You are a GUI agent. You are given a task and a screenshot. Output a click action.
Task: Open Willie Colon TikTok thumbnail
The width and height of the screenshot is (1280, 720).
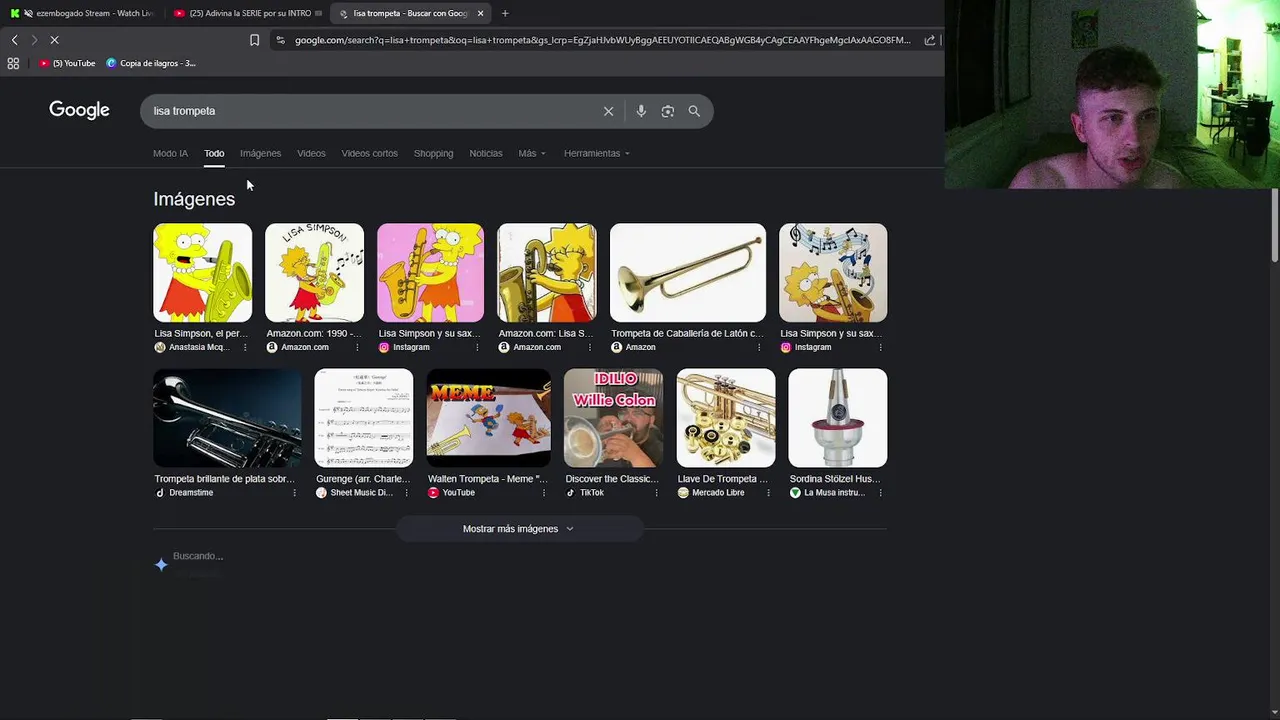point(613,418)
